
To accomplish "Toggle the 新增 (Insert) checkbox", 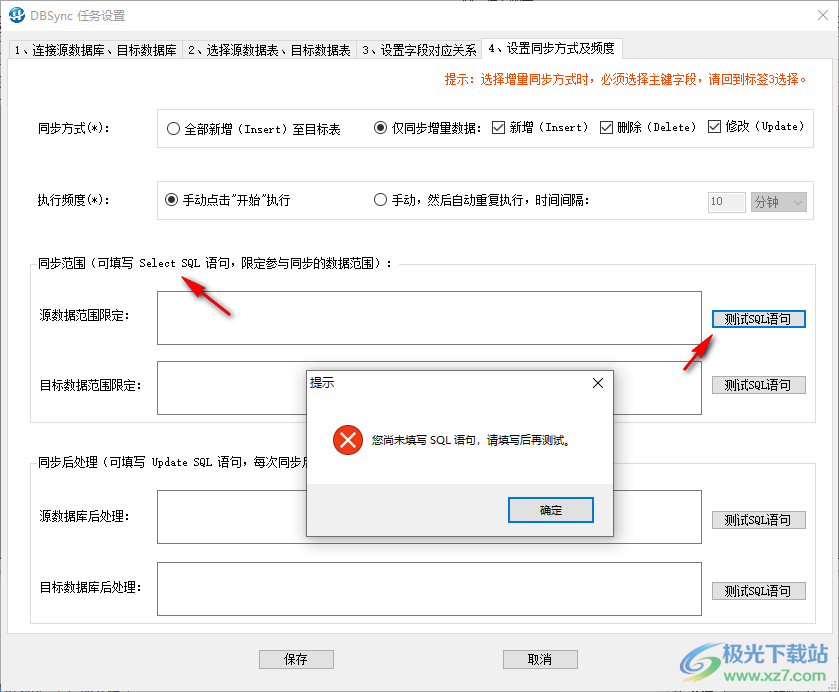I will click(540, 127).
